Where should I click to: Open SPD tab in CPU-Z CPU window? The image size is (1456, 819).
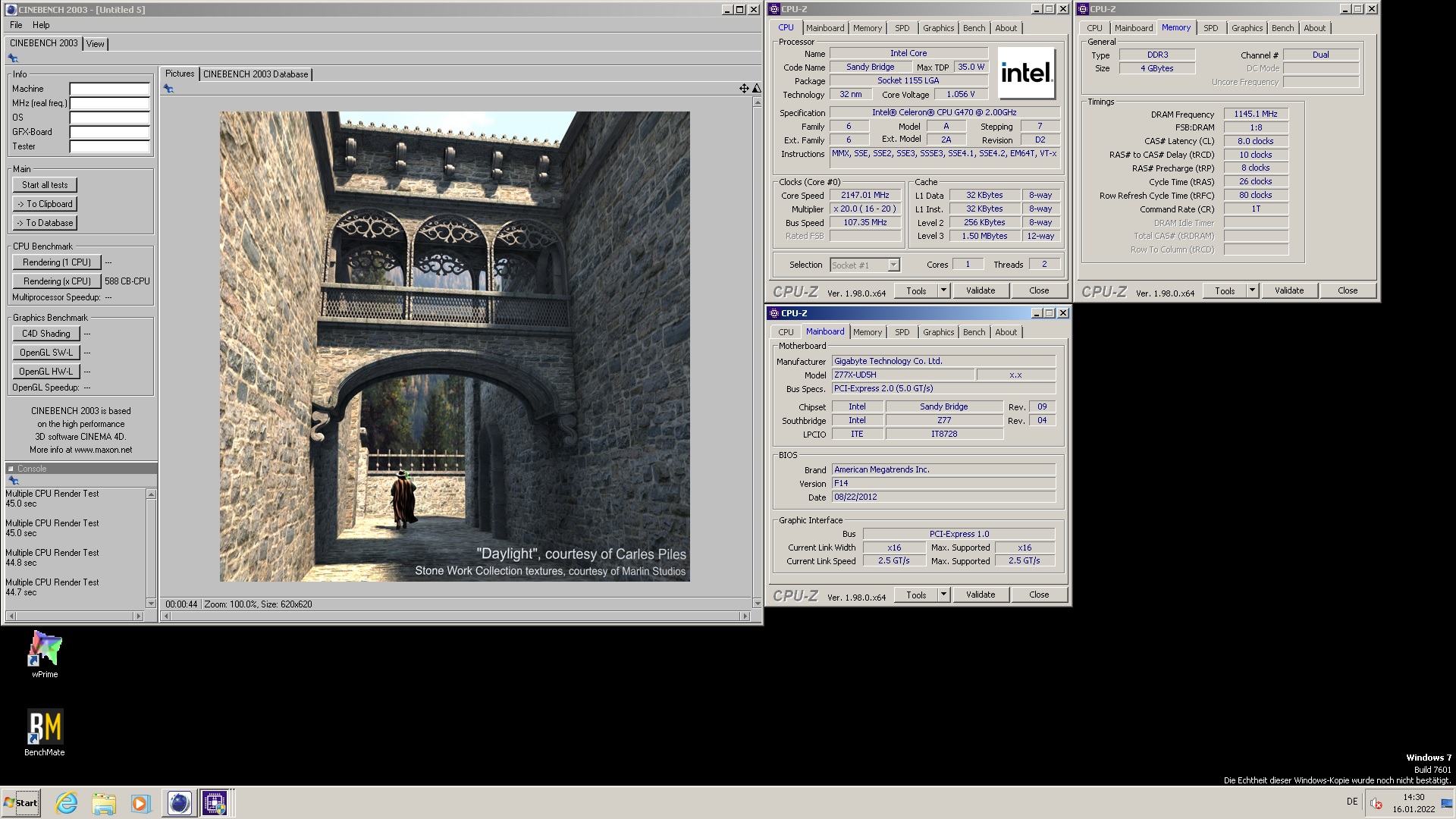pos(902,28)
